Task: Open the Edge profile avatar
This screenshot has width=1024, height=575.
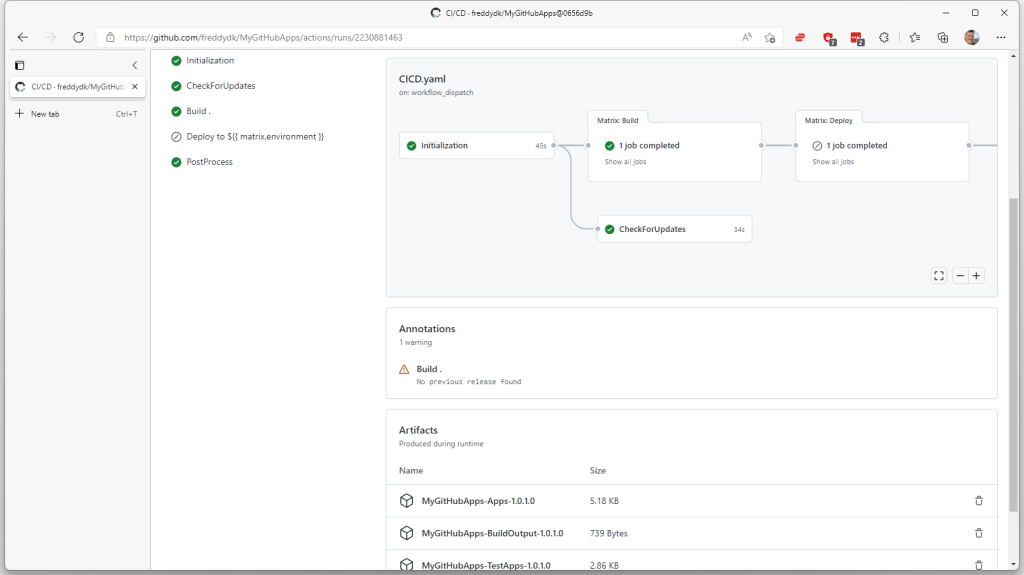Action: pyautogui.click(x=971, y=37)
